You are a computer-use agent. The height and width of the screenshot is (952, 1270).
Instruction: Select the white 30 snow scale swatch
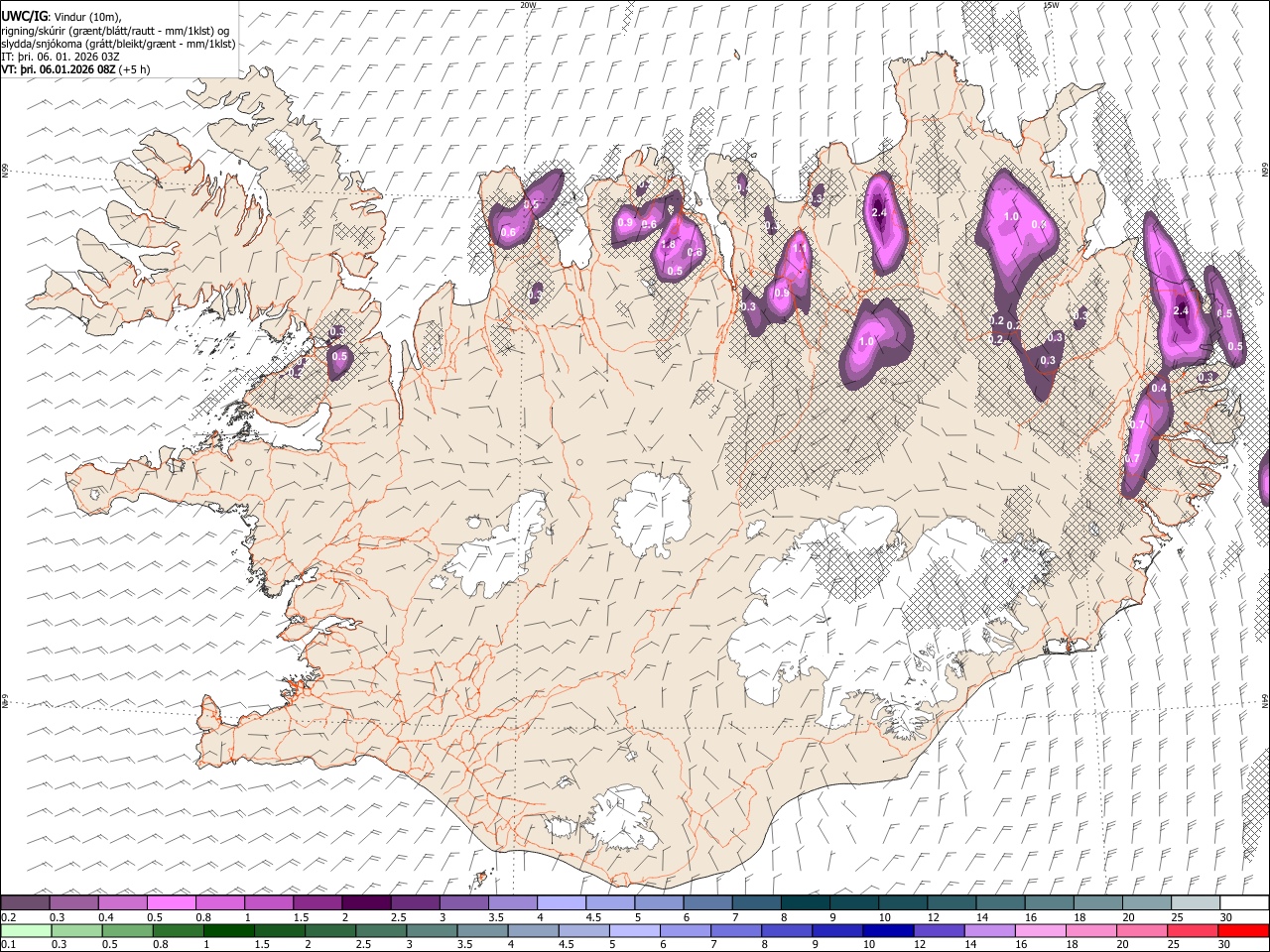click(x=1243, y=902)
